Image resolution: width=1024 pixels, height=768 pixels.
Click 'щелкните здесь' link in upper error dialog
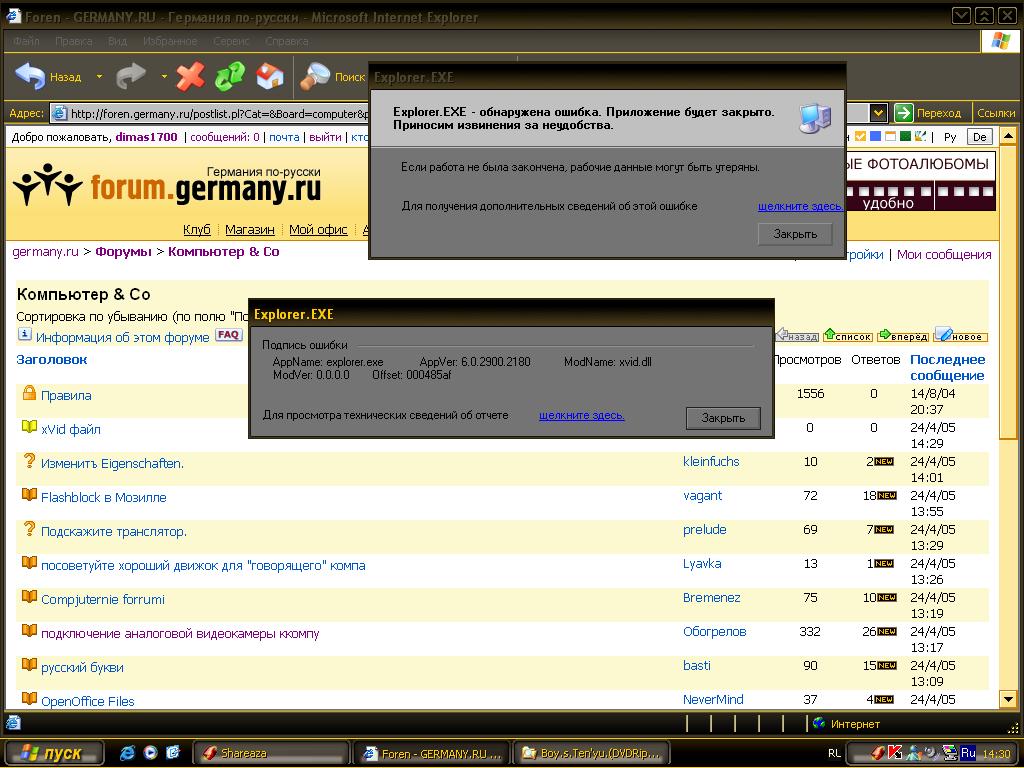[x=800, y=206]
